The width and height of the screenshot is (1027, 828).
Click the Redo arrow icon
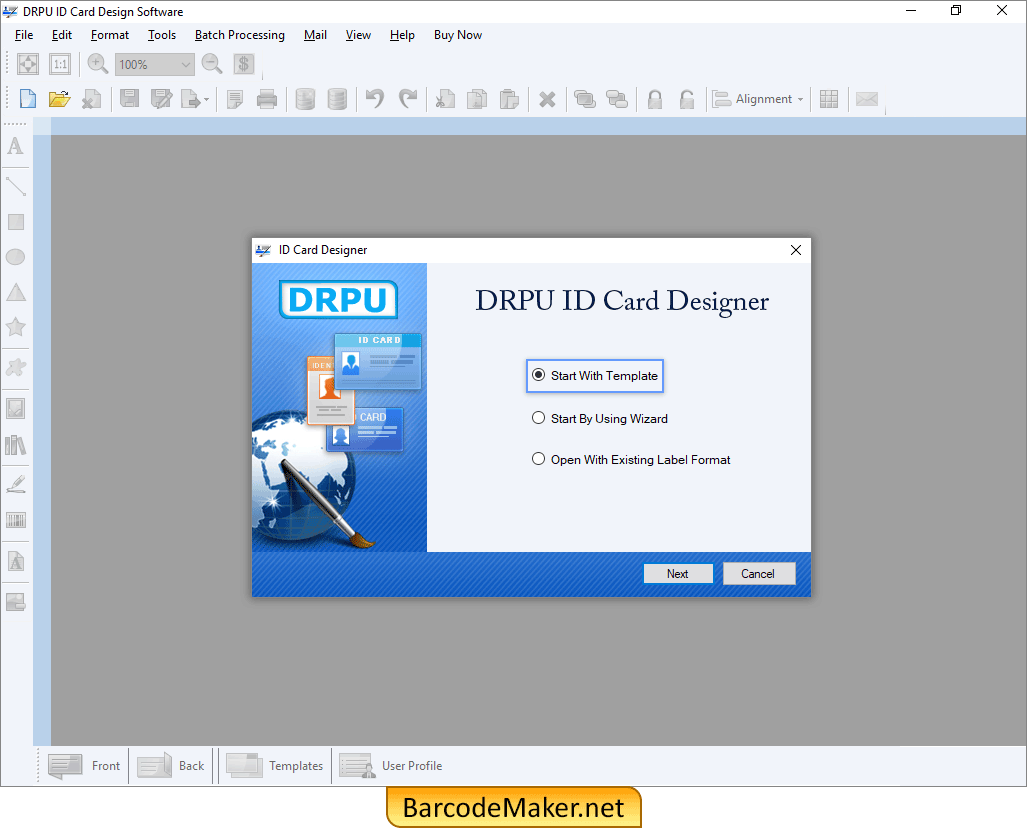point(407,99)
